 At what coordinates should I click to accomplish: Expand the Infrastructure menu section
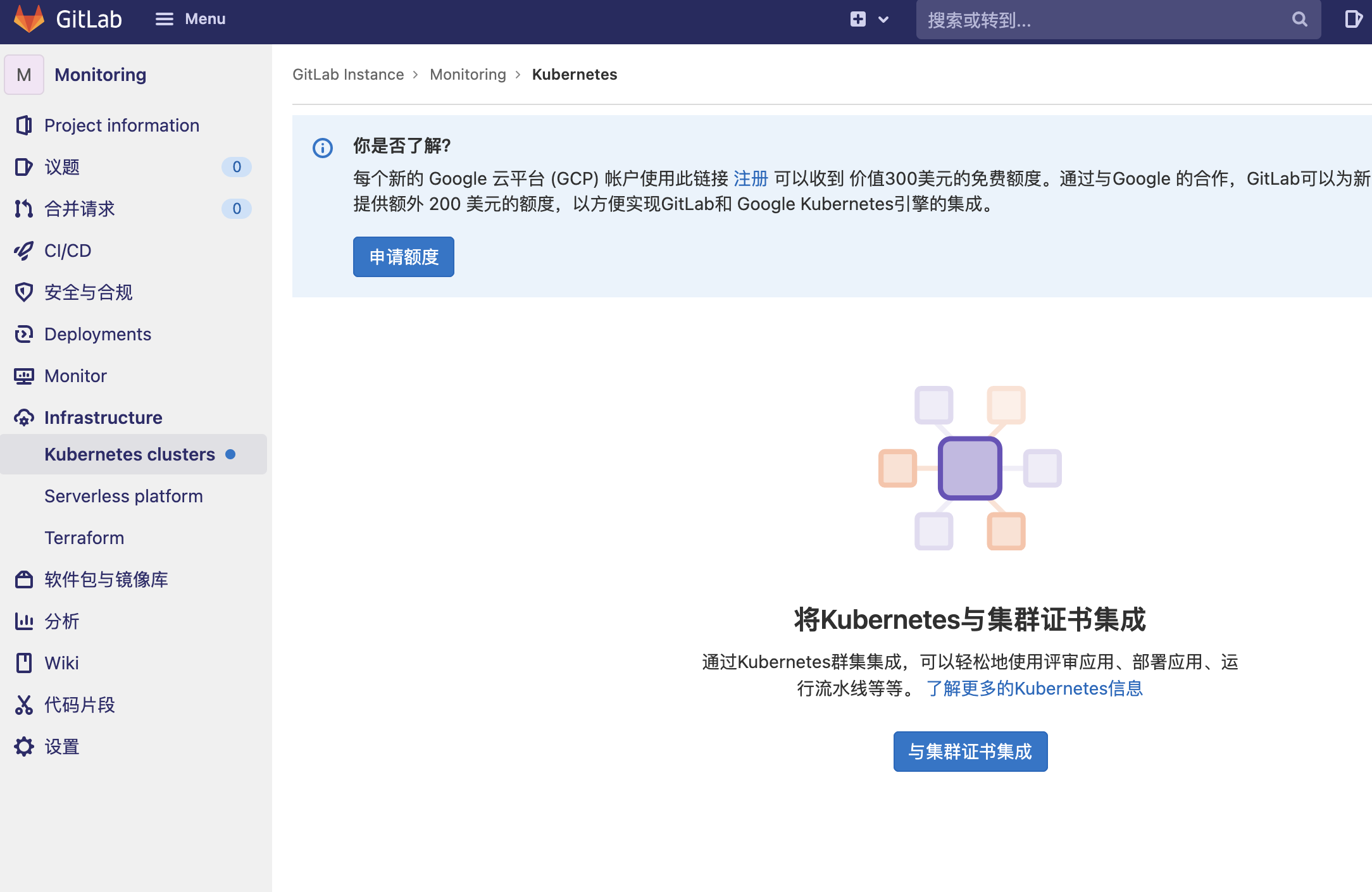pos(103,416)
